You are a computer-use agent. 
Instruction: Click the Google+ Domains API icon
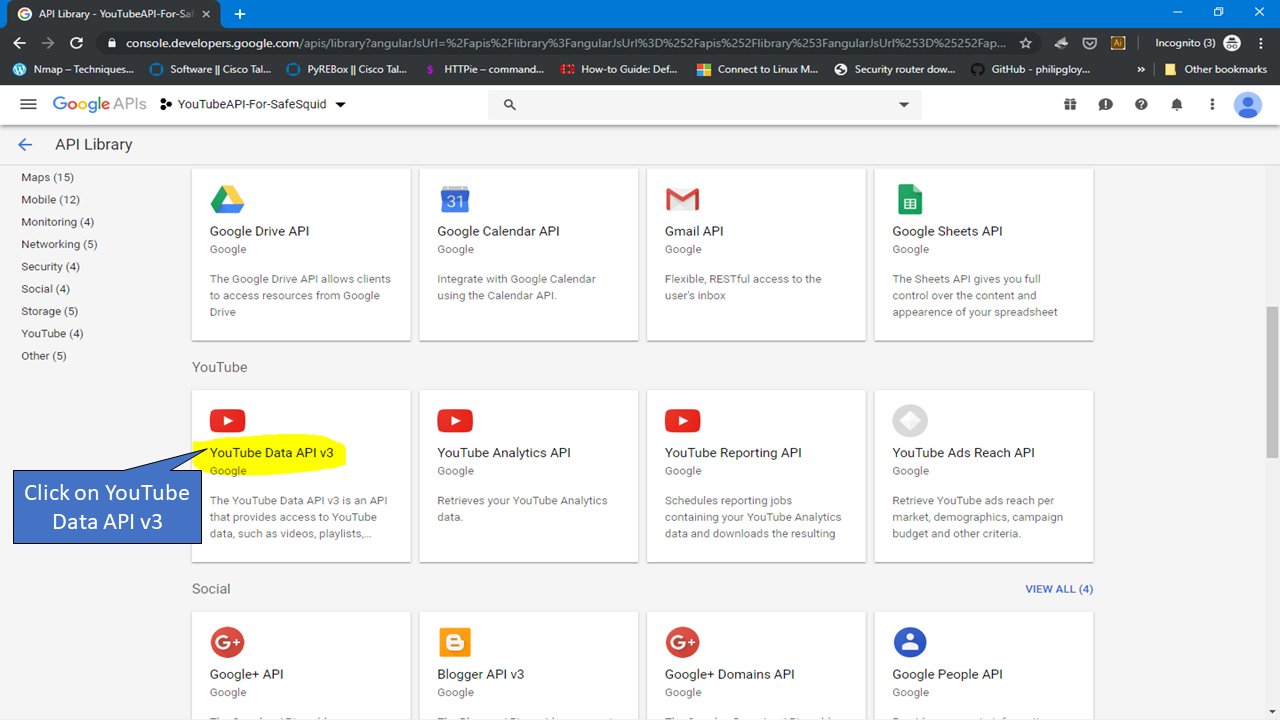[x=682, y=642]
